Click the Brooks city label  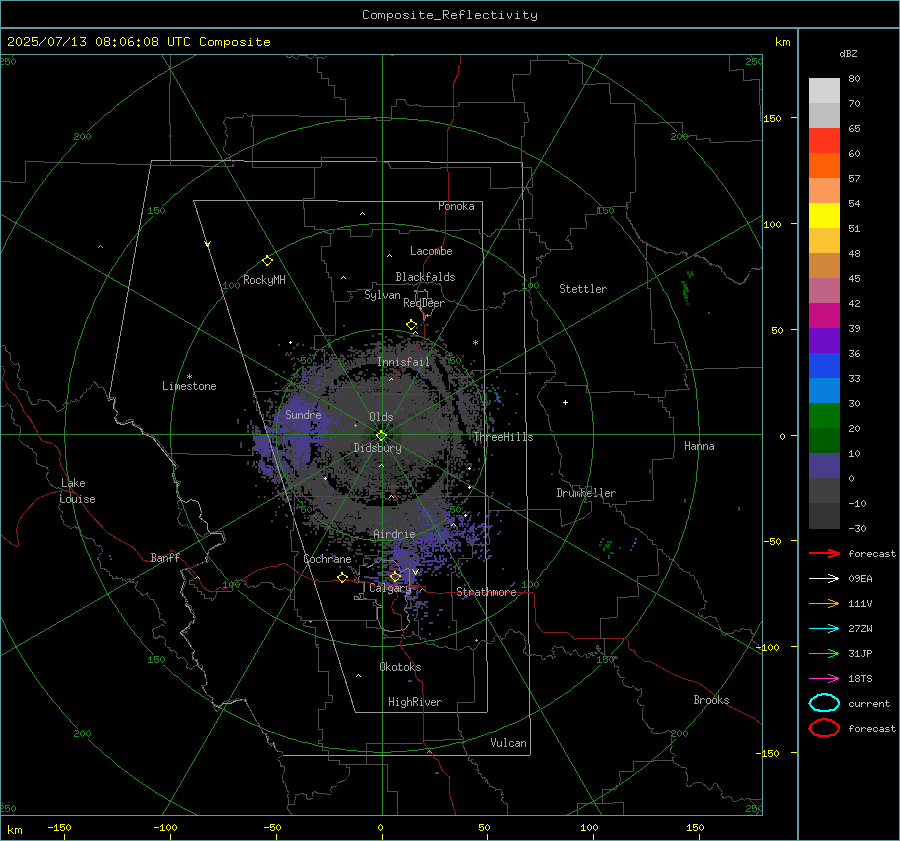tap(711, 700)
